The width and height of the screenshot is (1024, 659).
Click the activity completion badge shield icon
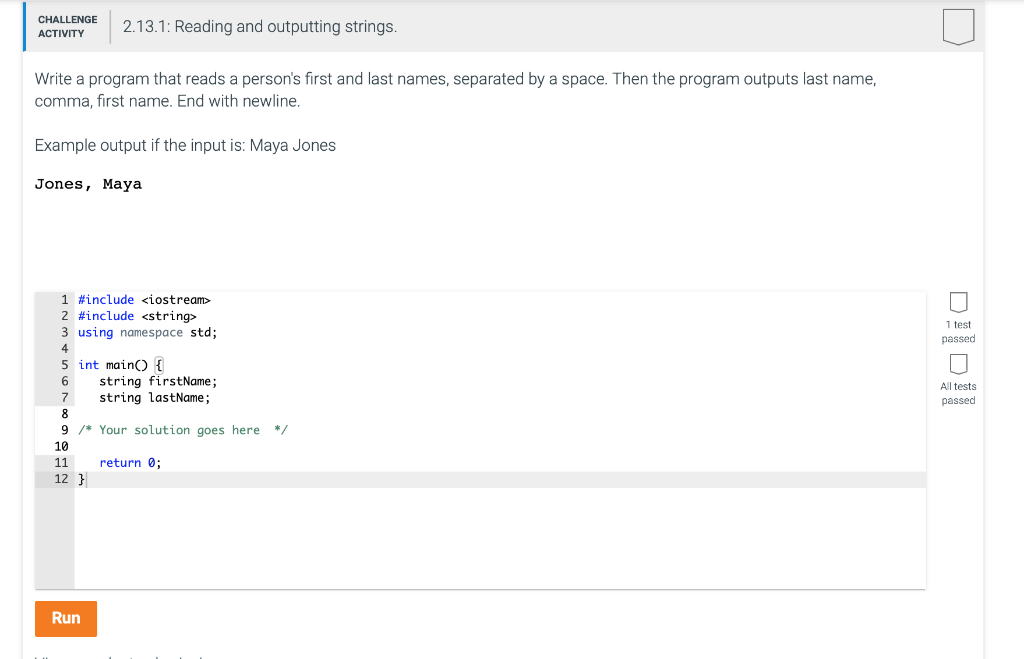coord(958,27)
